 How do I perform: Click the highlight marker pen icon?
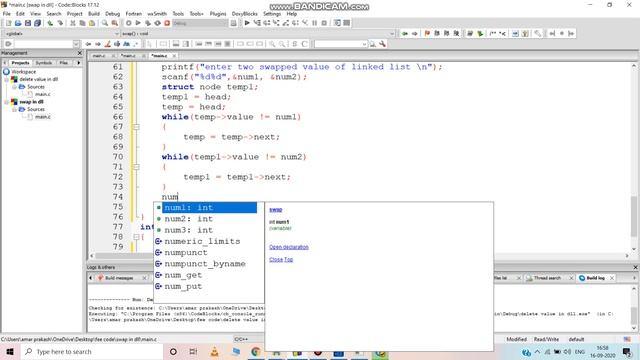click(x=108, y=44)
